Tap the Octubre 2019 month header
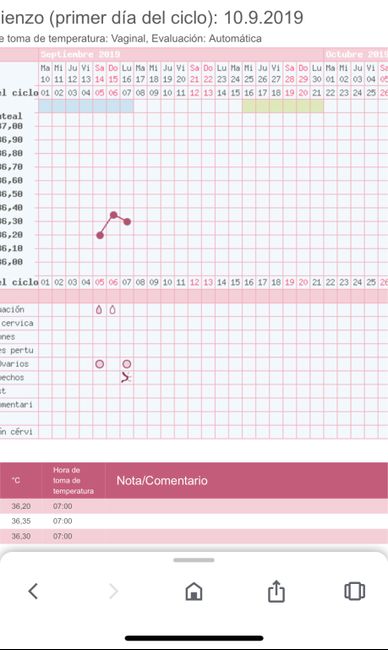388x650 pixels. click(356, 54)
